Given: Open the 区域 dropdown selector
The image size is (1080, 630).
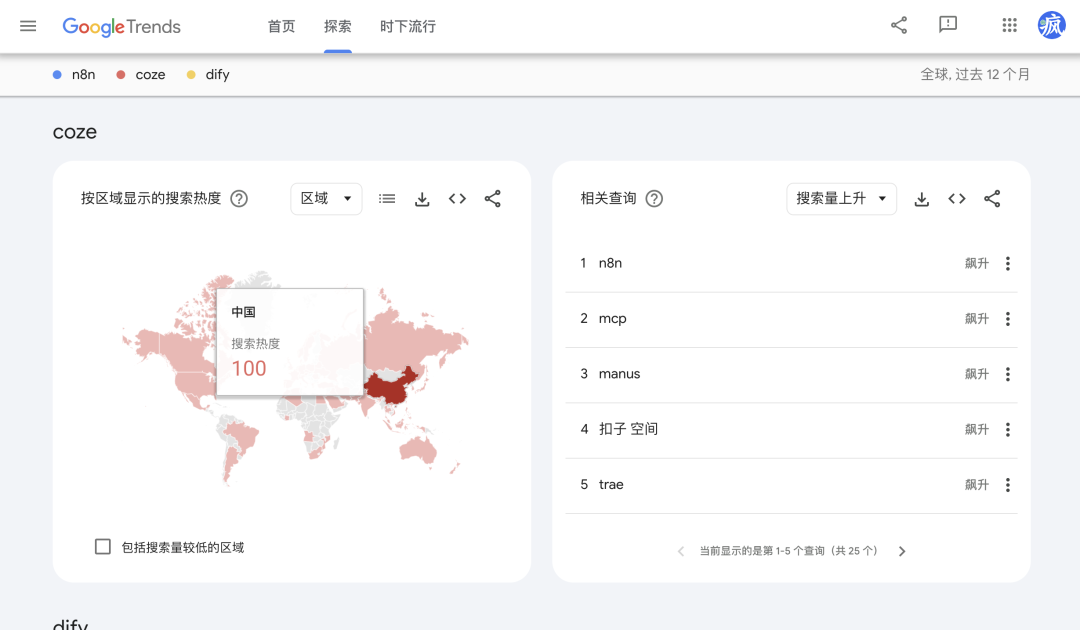Looking at the screenshot, I should point(326,199).
